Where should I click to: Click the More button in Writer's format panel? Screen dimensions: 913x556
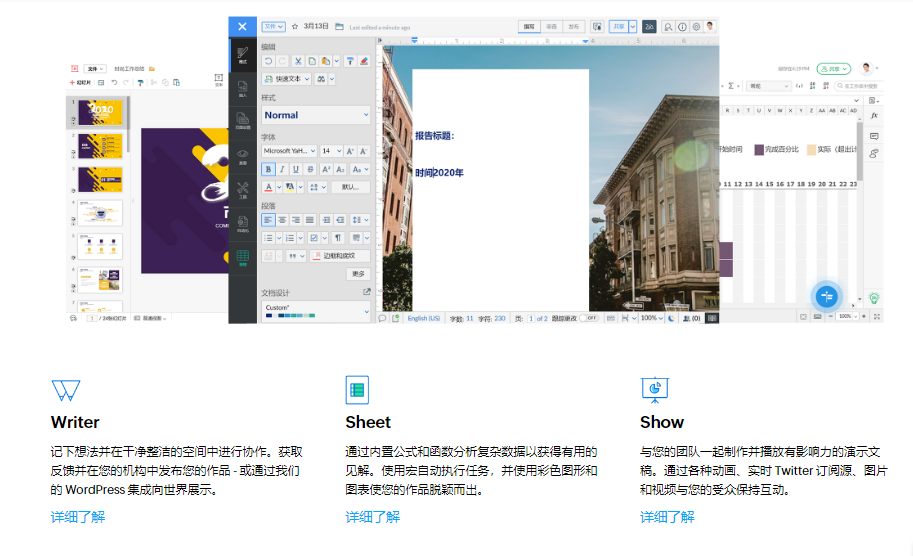[x=358, y=274]
